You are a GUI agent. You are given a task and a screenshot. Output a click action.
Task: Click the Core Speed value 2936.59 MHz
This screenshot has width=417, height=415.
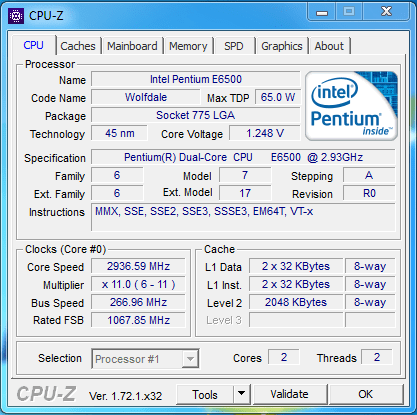138,266
